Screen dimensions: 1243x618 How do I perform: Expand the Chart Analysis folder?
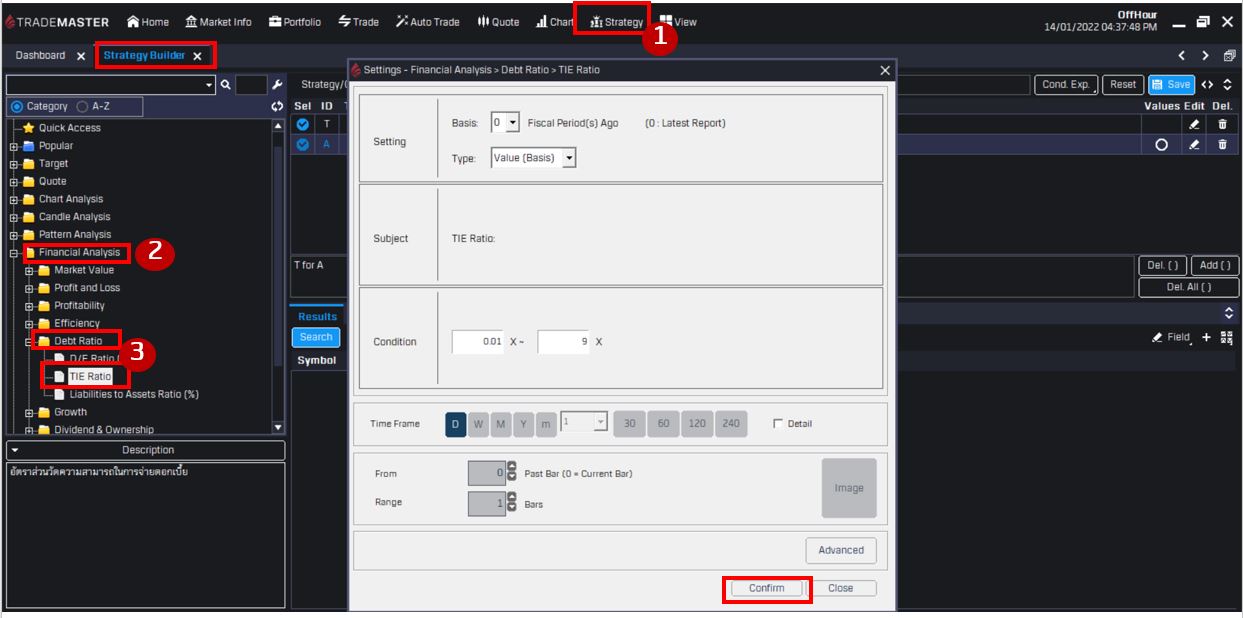pos(14,199)
